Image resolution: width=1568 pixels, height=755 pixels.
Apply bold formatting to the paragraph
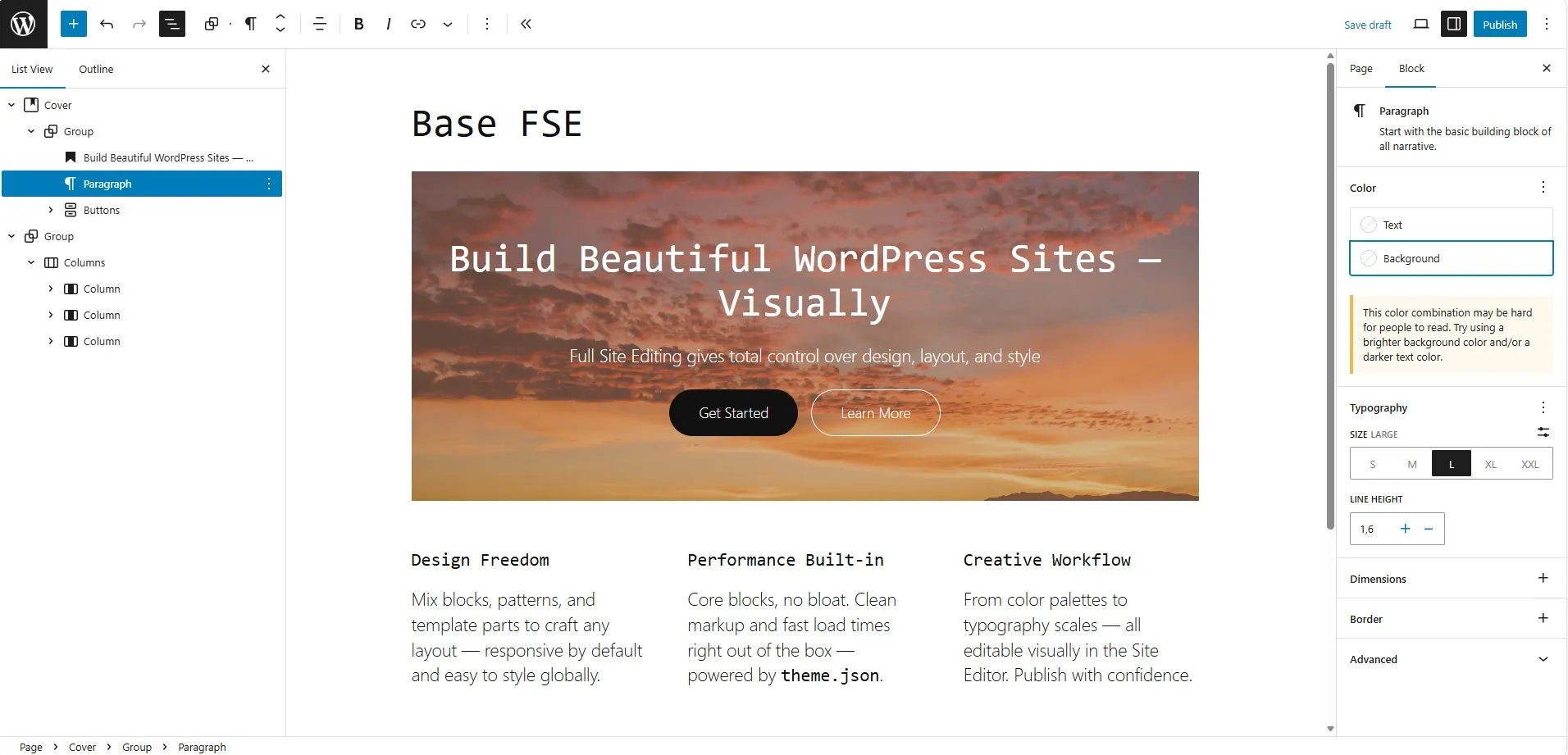(x=358, y=24)
